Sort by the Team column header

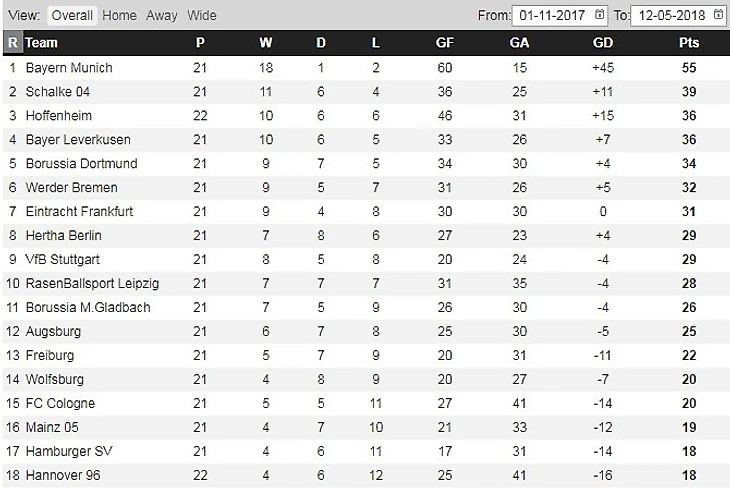41,43
